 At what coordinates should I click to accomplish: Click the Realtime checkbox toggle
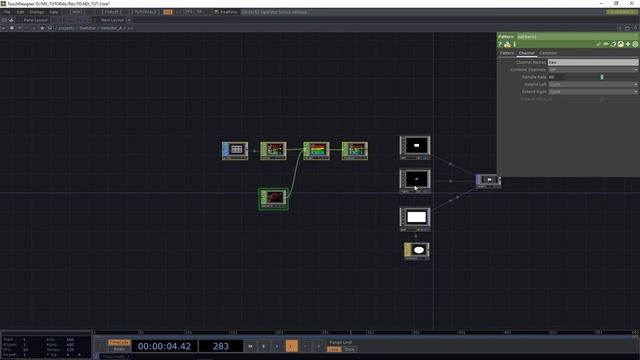(216, 12)
